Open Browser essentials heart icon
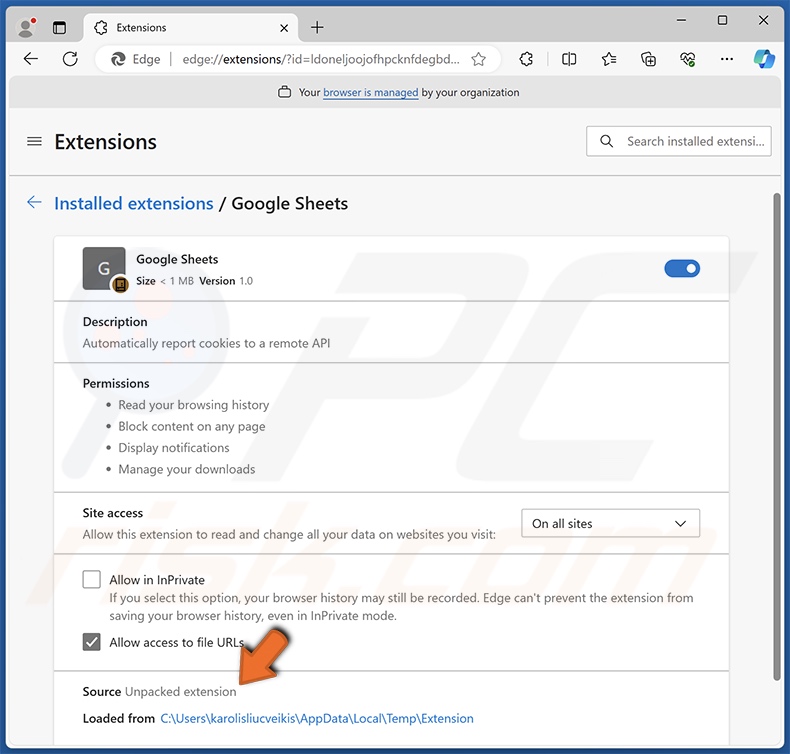The image size is (790, 754). [x=687, y=59]
